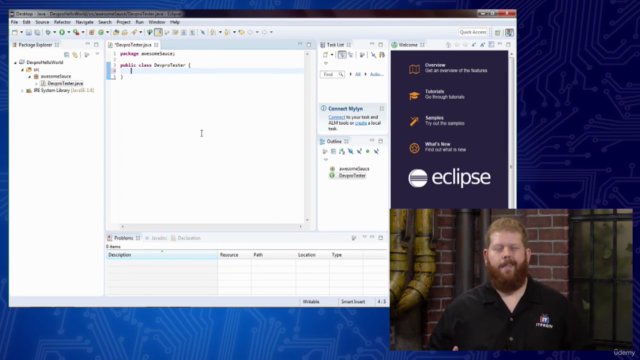Click the New wizard icon in main toolbar
Viewport: 640px width, 360px height.
[15, 32]
